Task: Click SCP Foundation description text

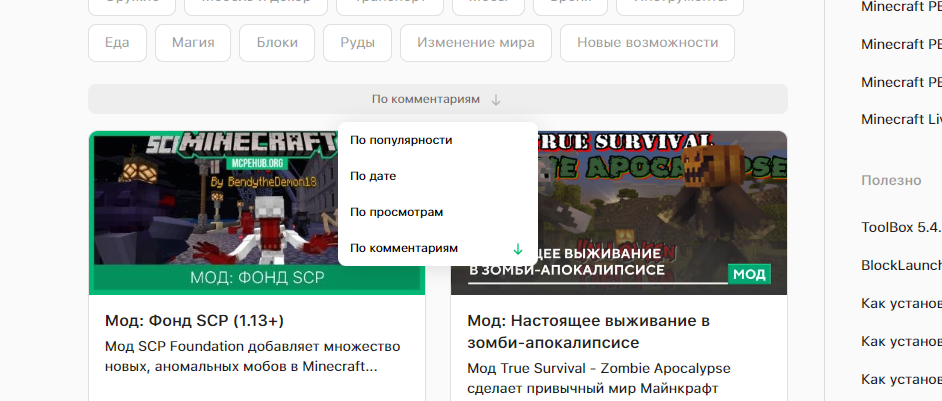Action: 252,357
